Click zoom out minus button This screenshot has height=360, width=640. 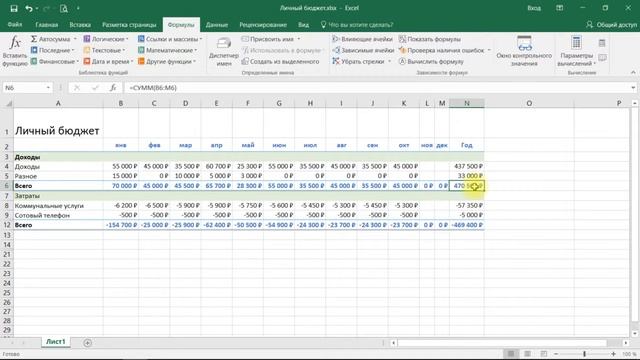tap(556, 354)
